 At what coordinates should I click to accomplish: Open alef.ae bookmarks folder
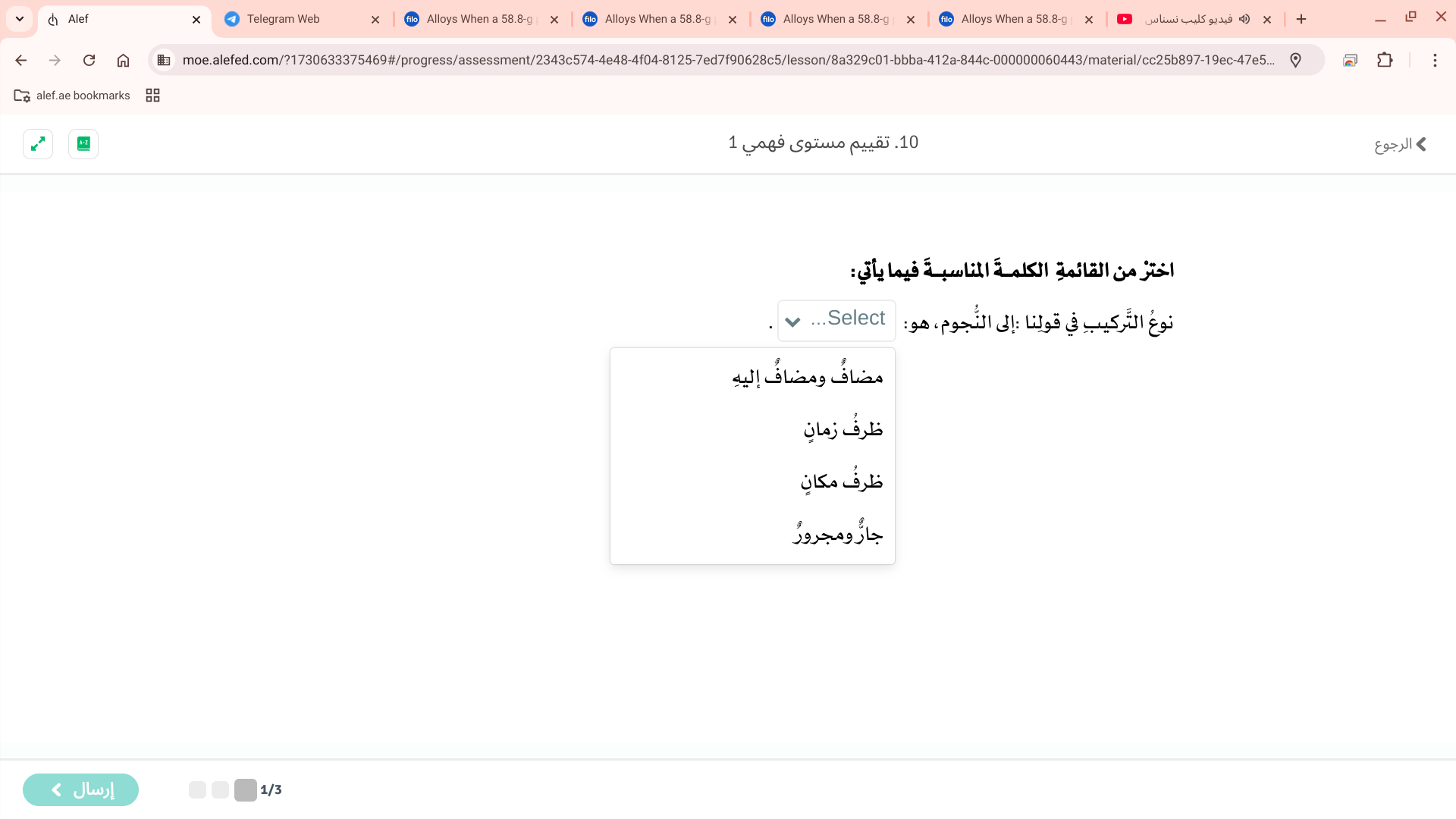pyautogui.click(x=72, y=96)
